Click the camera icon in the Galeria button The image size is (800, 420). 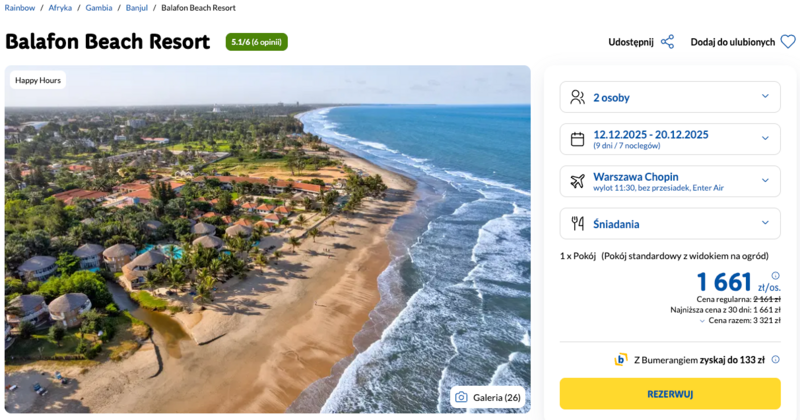pos(461,397)
